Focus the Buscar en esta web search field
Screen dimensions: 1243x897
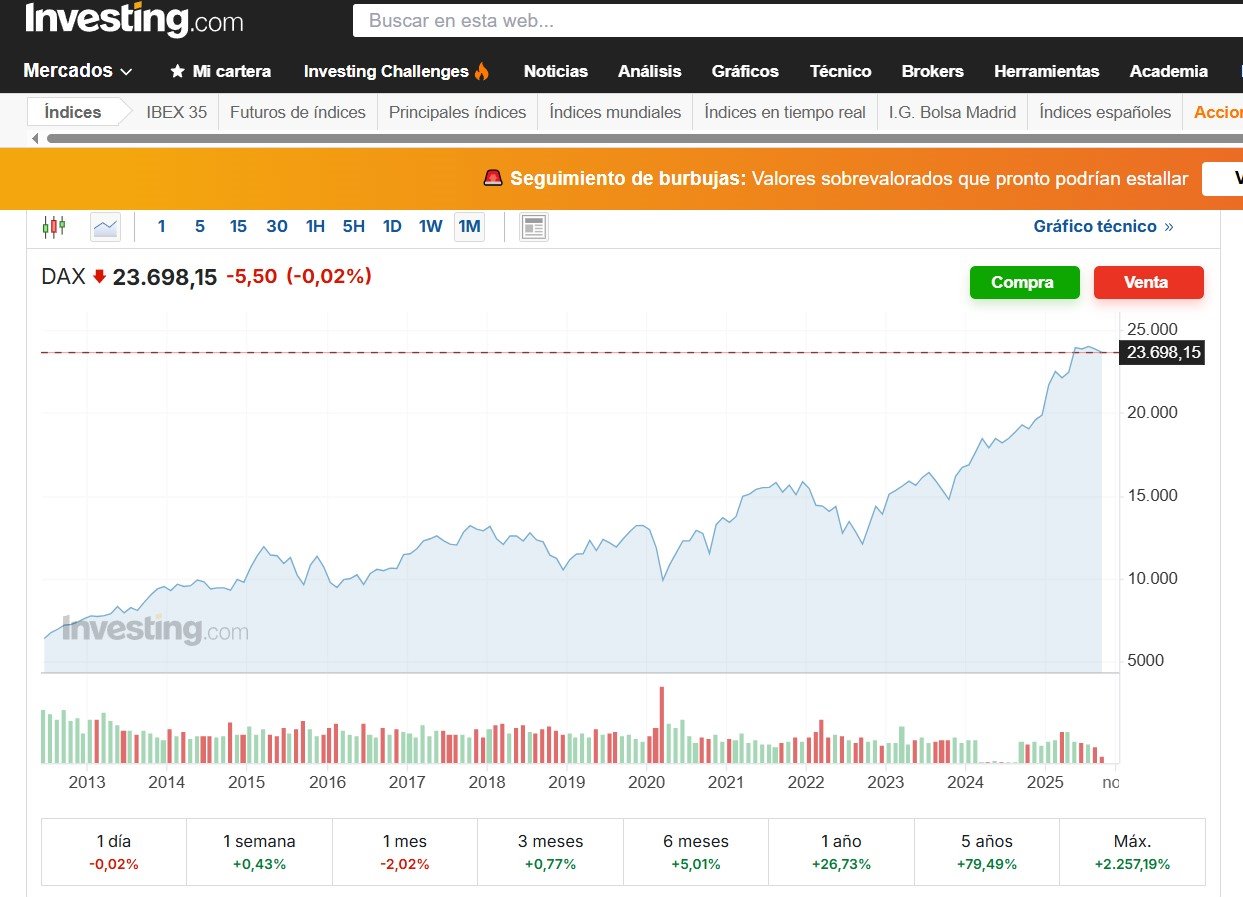(790, 20)
